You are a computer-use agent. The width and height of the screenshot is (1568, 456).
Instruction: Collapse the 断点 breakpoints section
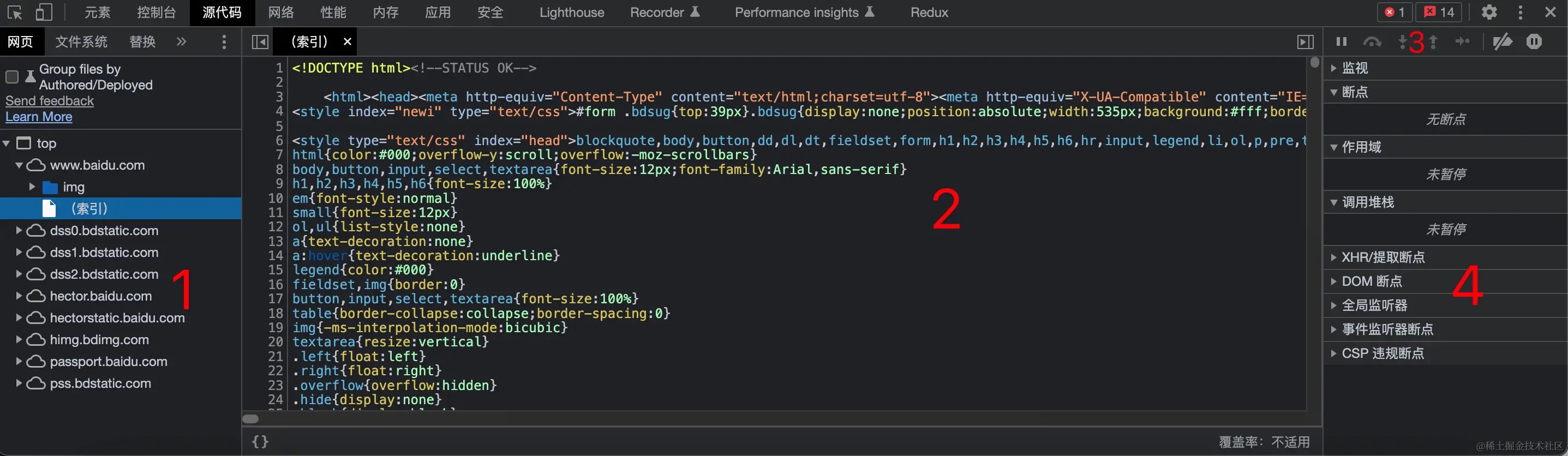[x=1446, y=92]
